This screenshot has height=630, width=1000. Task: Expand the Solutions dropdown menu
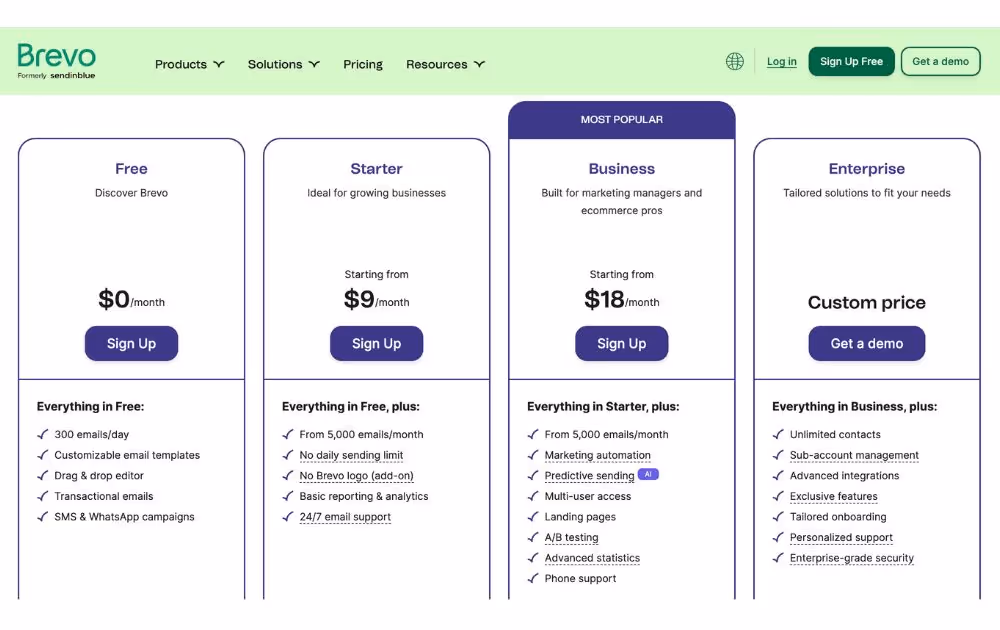click(x=283, y=65)
